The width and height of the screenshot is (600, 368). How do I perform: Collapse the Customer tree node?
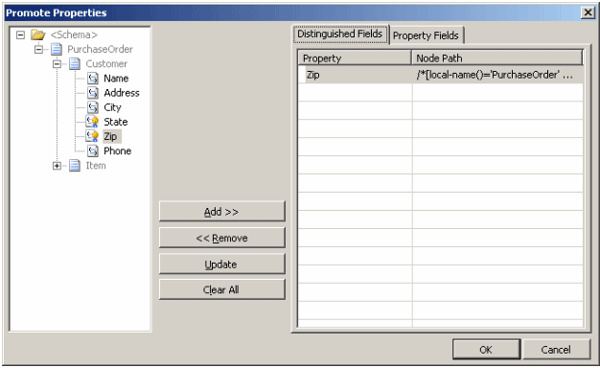[57, 64]
